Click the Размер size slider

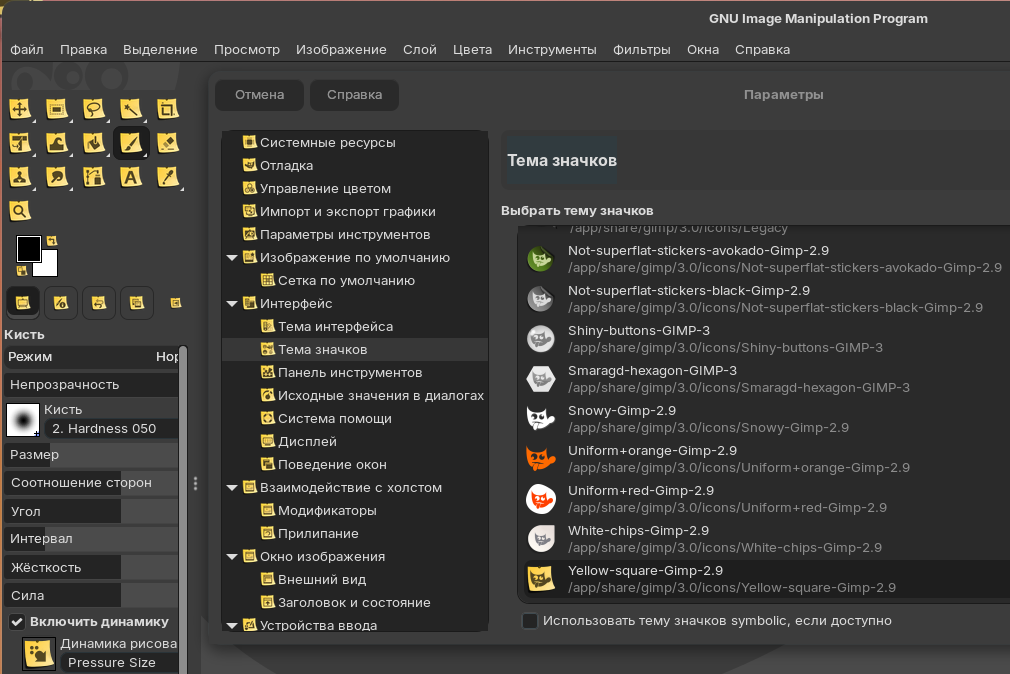coord(91,455)
